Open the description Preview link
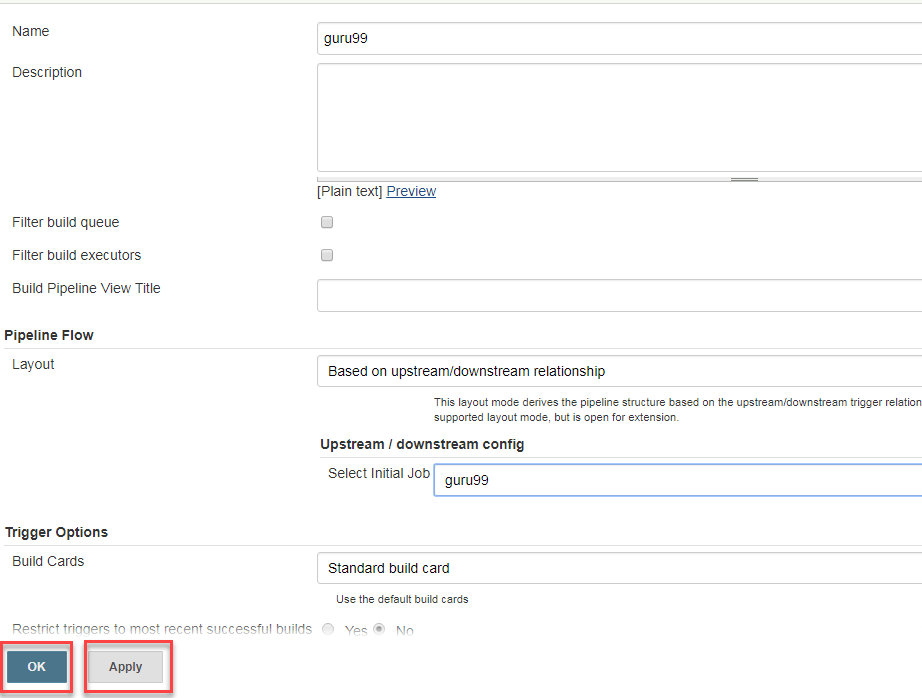The width and height of the screenshot is (922, 698). click(x=410, y=191)
